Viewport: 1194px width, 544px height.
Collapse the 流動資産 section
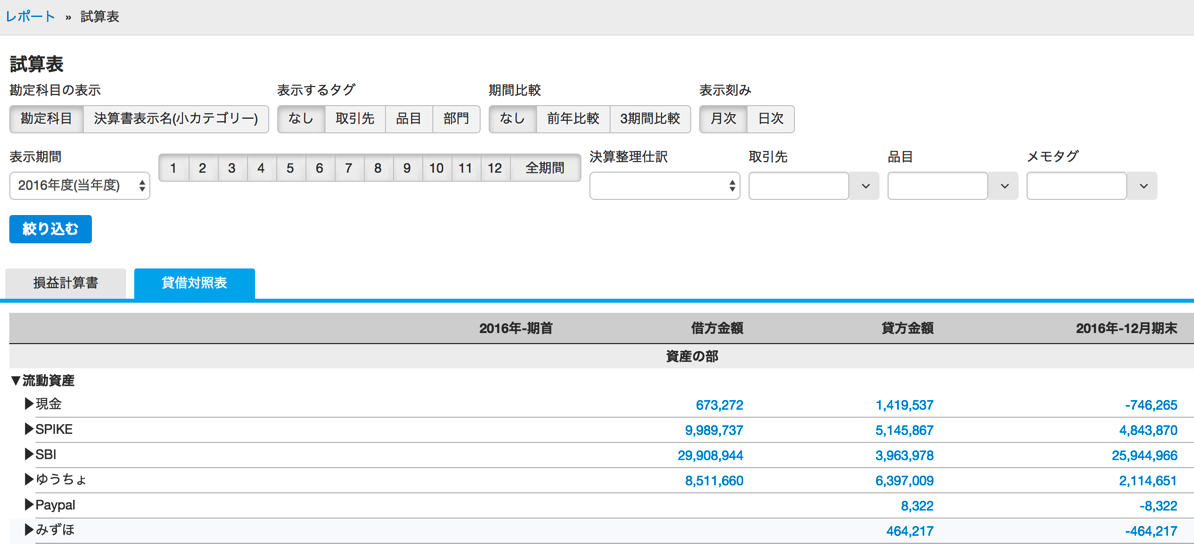pyautogui.click(x=16, y=379)
